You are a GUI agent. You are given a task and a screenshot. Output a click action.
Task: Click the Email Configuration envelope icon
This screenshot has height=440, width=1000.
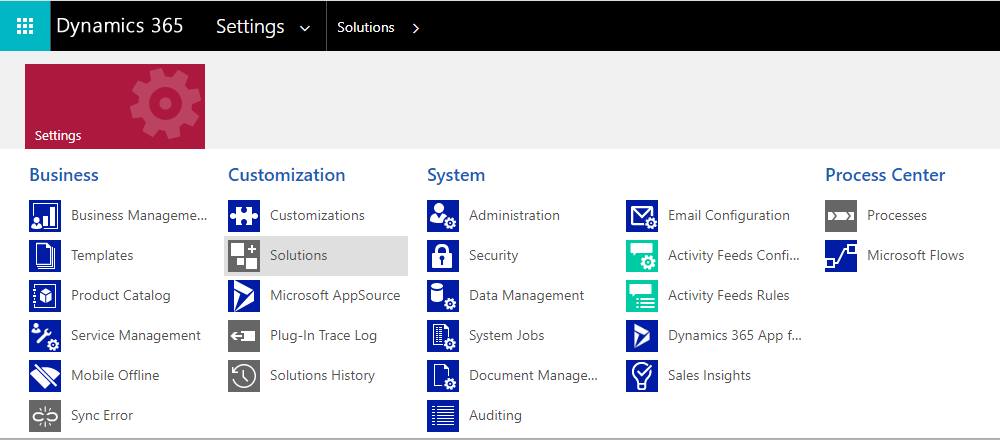point(642,216)
